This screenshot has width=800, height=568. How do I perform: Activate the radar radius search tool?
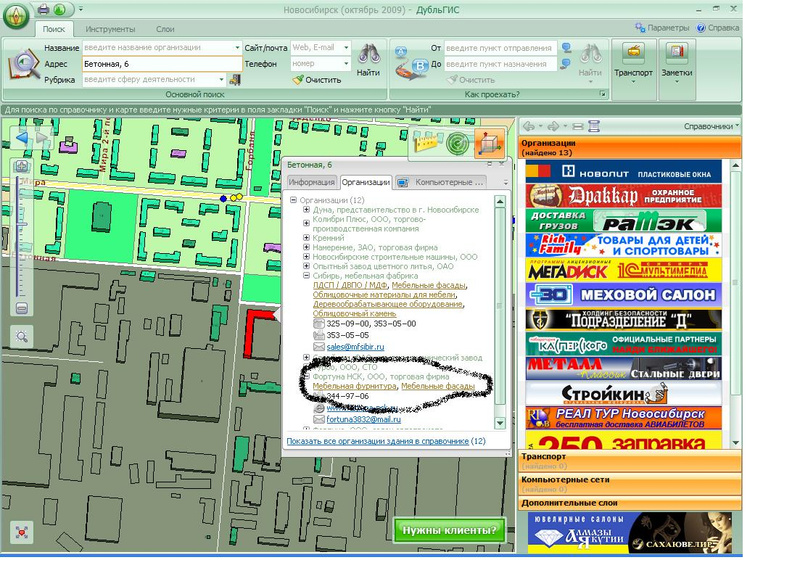(457, 143)
